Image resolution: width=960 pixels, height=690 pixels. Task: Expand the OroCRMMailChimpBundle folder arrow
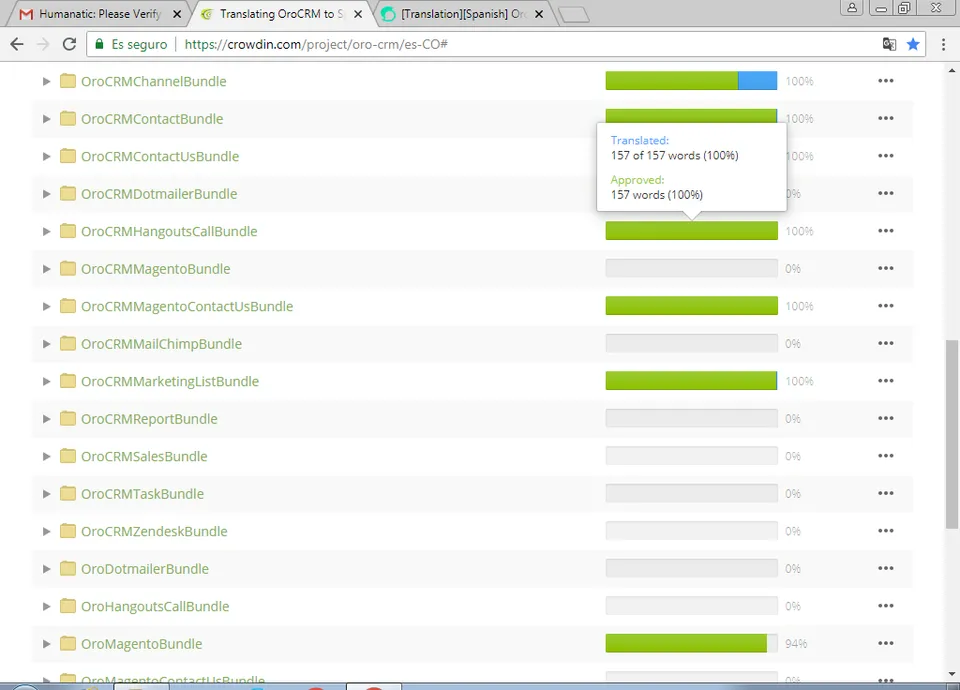46,344
